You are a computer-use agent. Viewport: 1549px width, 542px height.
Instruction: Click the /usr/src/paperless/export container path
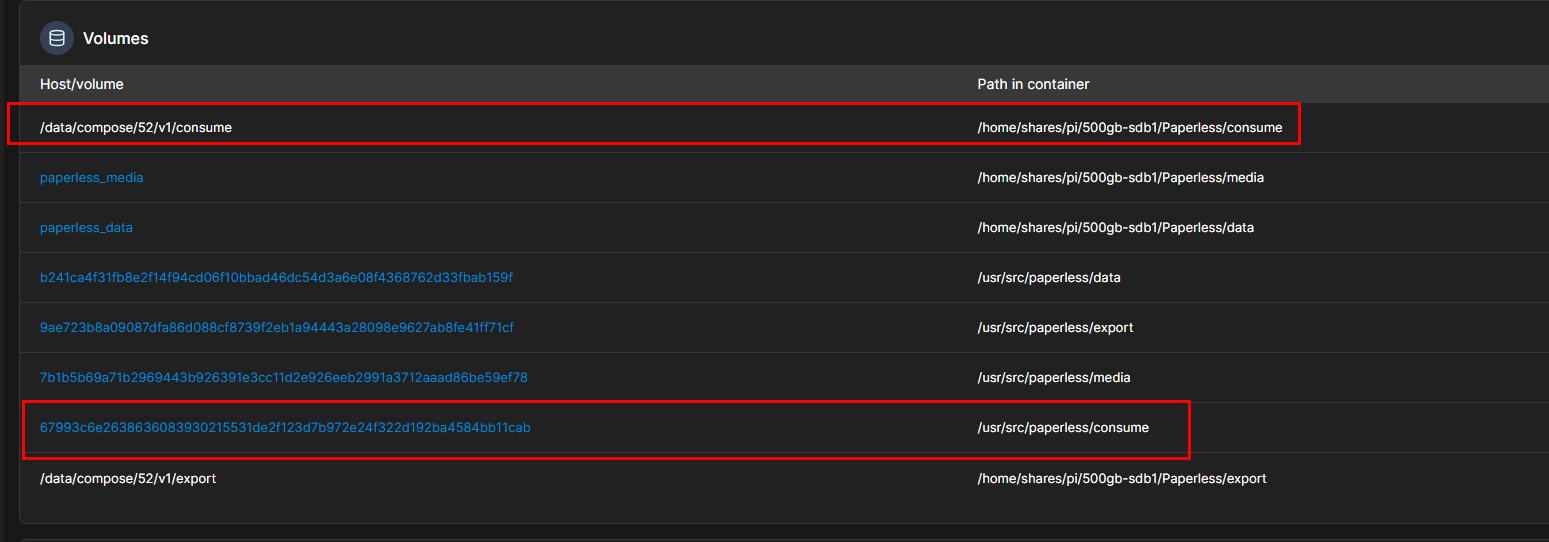pos(1055,327)
